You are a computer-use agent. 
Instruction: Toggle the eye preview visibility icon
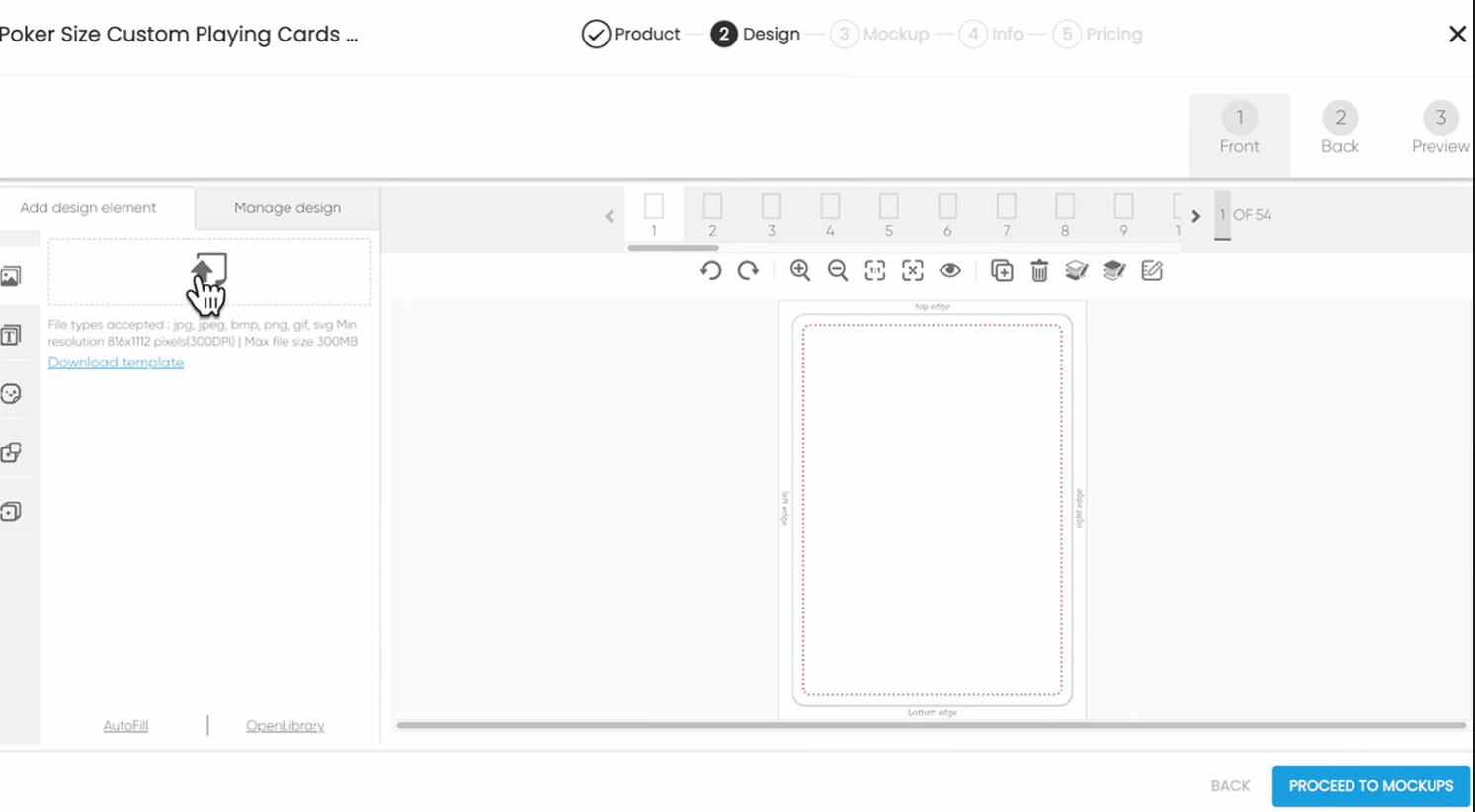[x=950, y=271]
